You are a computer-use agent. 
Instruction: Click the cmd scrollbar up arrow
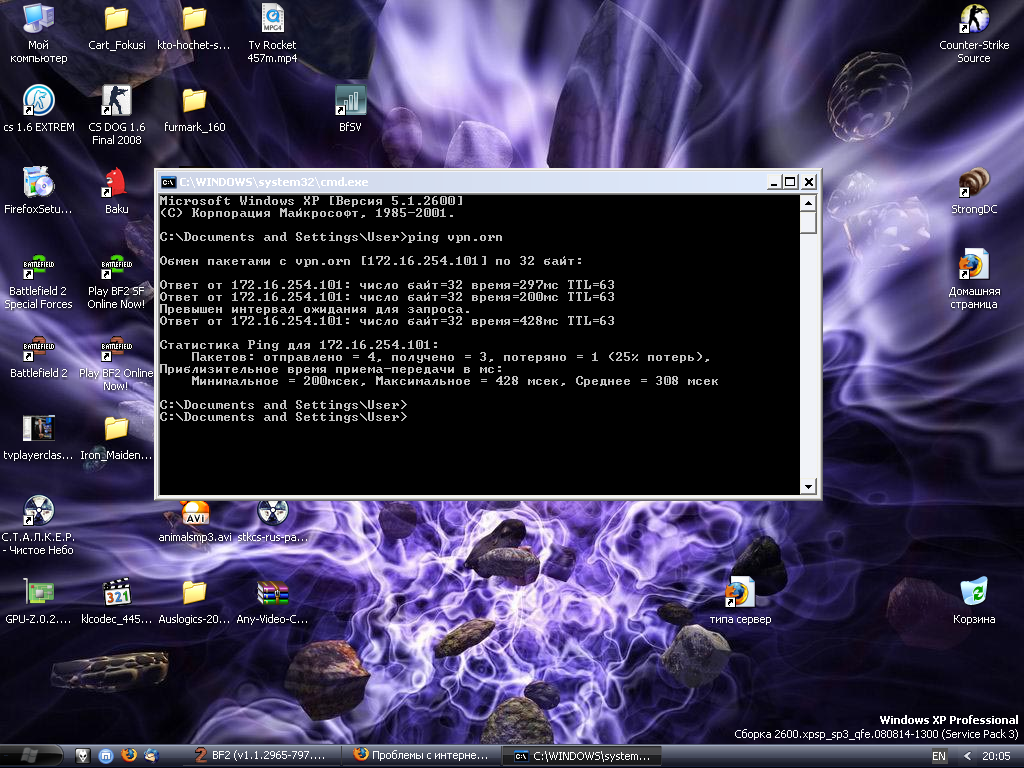click(x=809, y=203)
